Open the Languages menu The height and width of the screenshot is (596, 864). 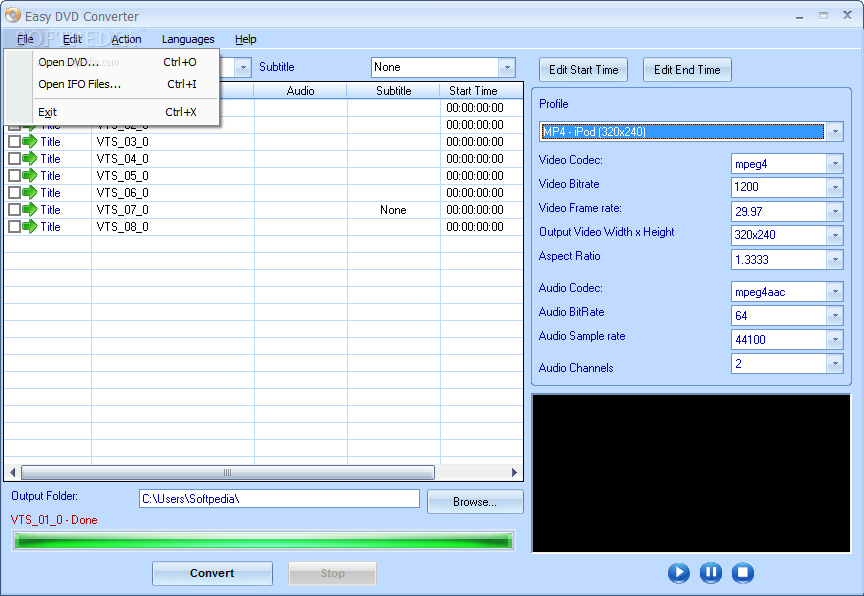pyautogui.click(x=188, y=39)
